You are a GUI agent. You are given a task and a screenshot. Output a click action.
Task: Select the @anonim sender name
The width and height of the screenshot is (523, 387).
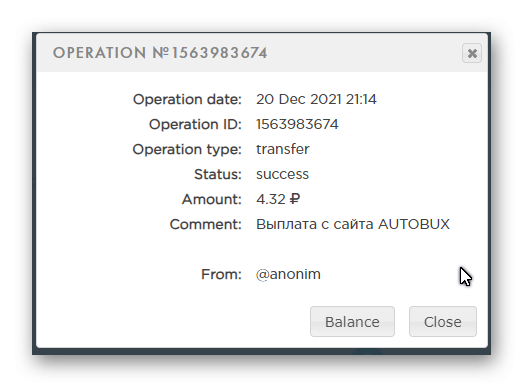click(x=288, y=275)
